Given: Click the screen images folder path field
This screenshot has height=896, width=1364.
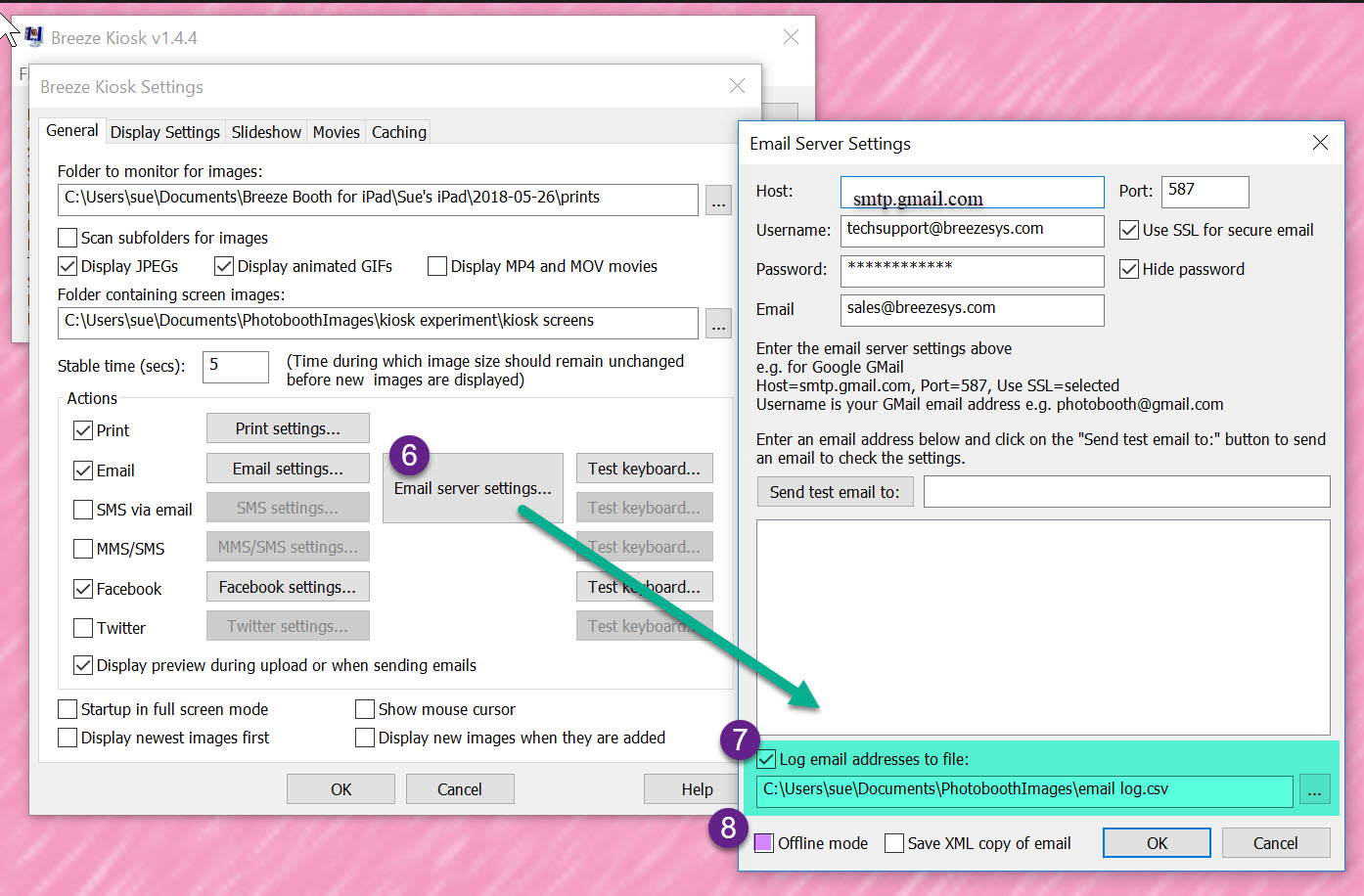Looking at the screenshot, I should point(378,323).
